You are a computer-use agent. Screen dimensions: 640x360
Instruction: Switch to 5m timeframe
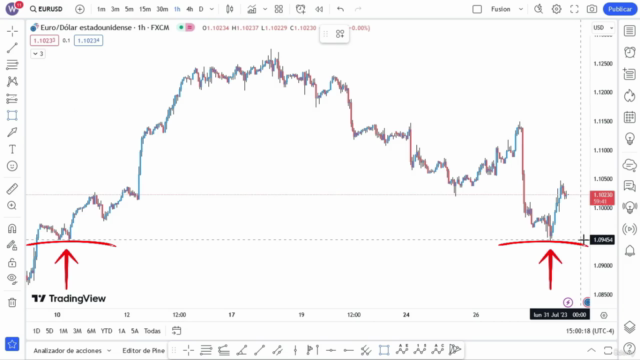[x=129, y=9]
